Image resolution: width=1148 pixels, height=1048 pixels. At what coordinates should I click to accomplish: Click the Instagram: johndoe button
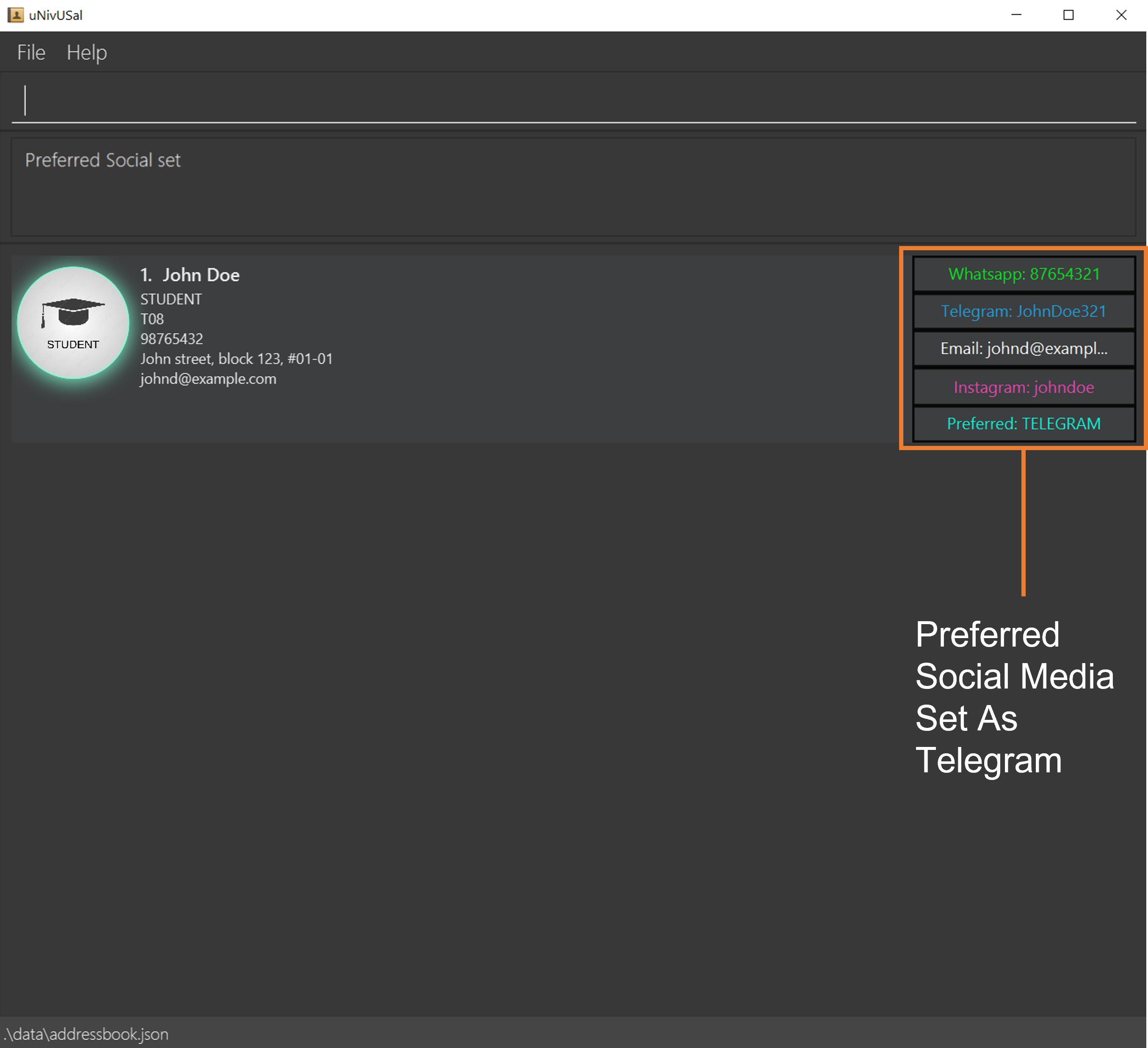pyautogui.click(x=1024, y=387)
